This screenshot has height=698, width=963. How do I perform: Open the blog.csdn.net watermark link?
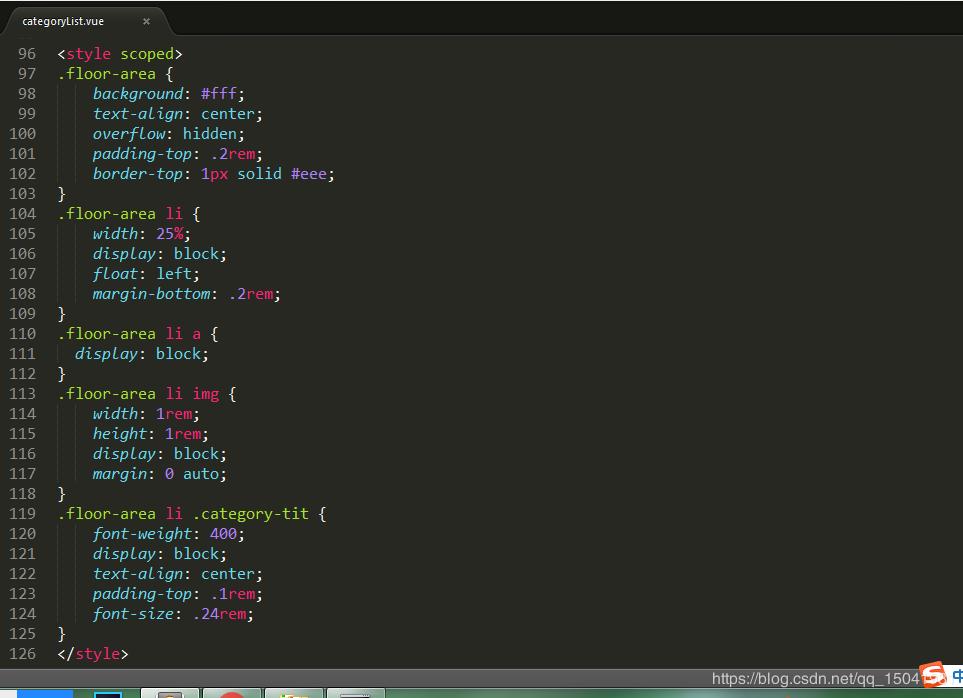(x=812, y=679)
